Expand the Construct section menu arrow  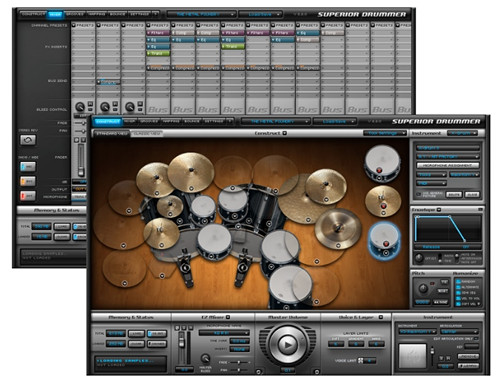[x=285, y=133]
